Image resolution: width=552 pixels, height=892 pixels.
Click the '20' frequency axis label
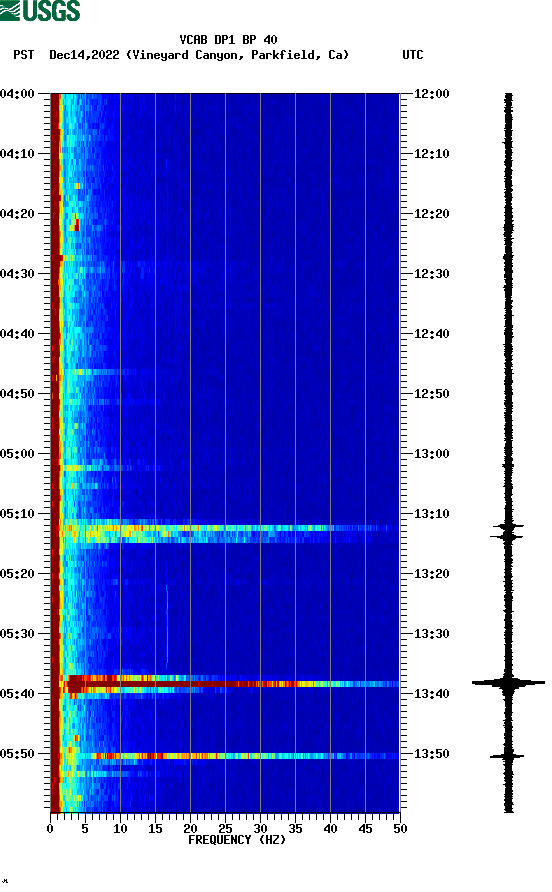[x=190, y=829]
